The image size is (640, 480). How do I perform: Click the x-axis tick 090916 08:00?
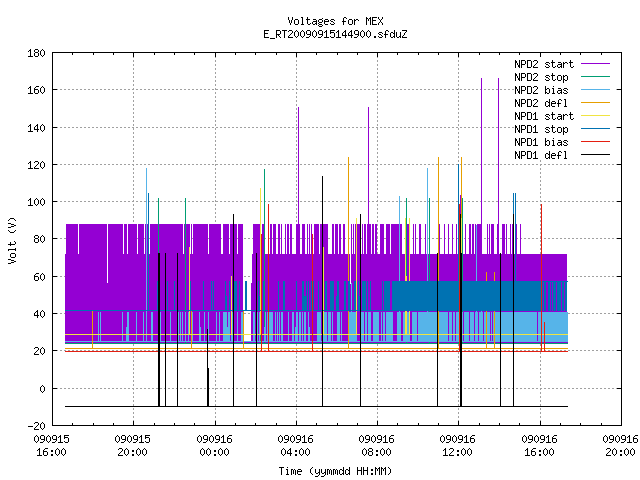pos(377,446)
